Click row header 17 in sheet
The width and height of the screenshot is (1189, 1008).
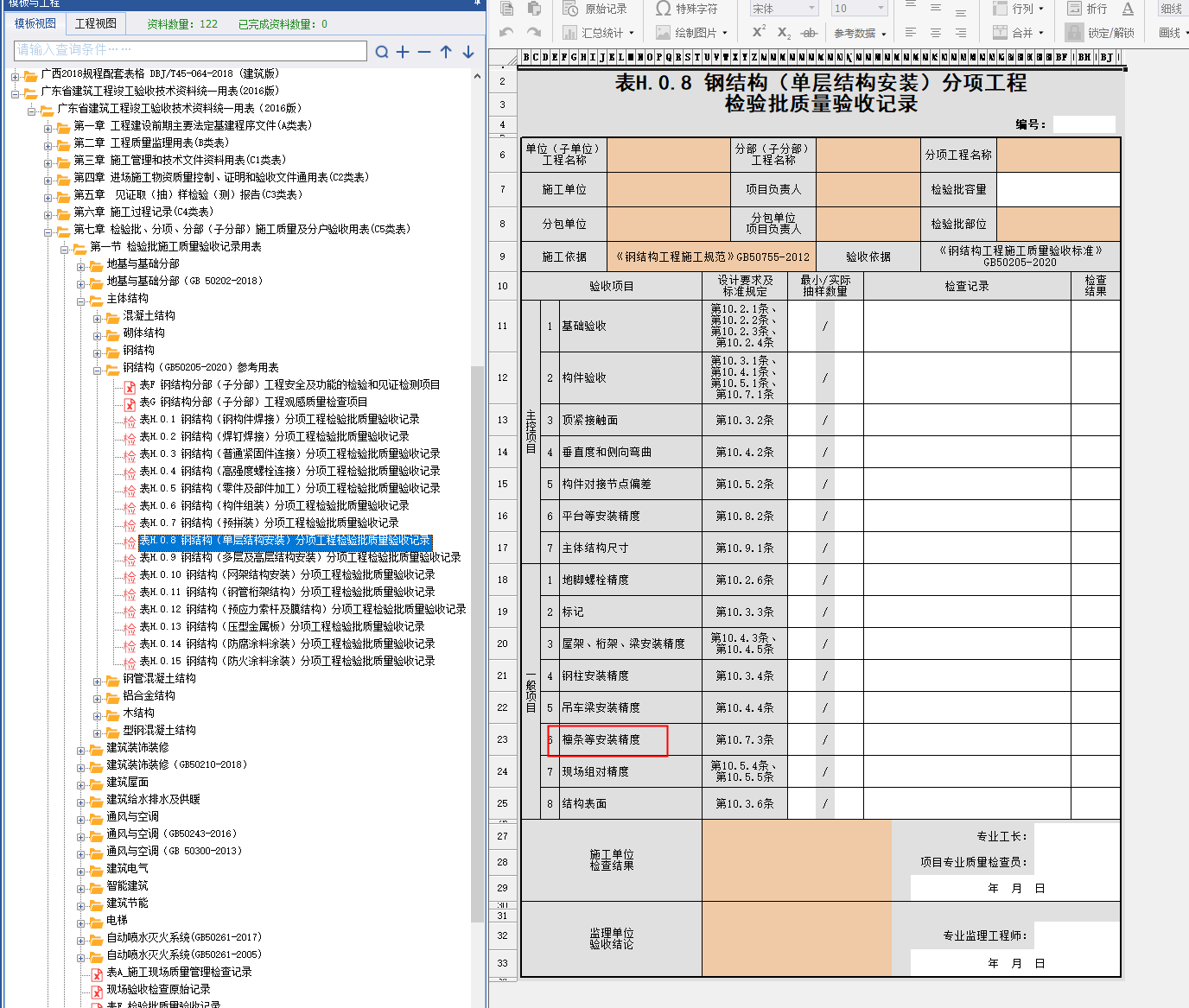tap(502, 548)
